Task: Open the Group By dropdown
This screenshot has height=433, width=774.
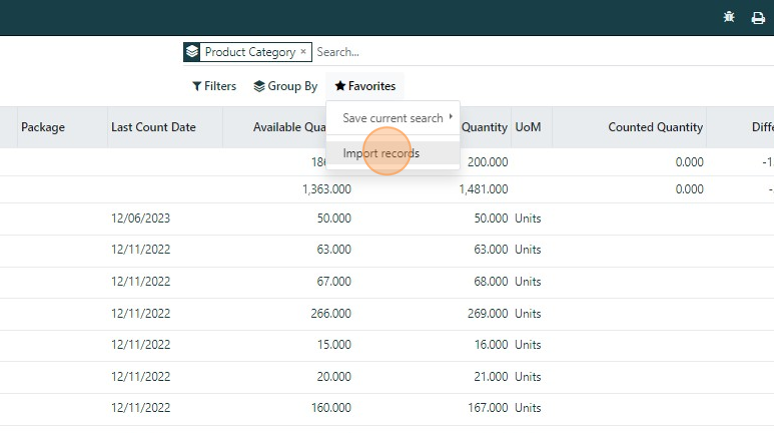Action: (286, 86)
